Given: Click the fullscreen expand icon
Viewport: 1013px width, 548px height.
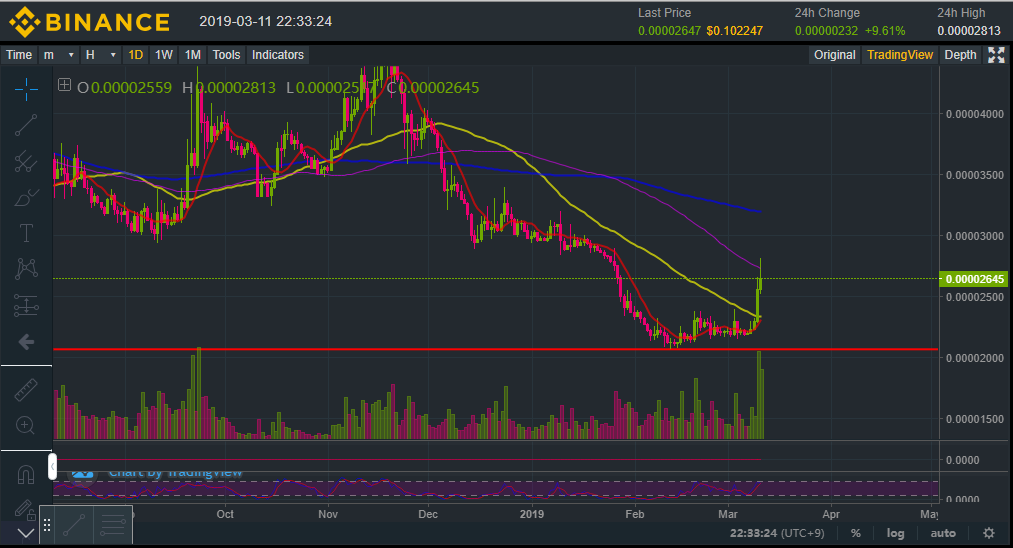Looking at the screenshot, I should point(996,55).
